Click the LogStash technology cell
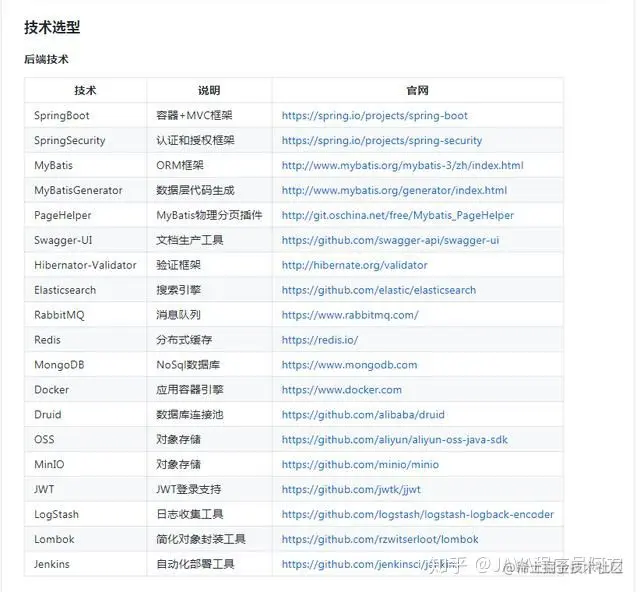The width and height of the screenshot is (640, 592). pyautogui.click(x=85, y=514)
